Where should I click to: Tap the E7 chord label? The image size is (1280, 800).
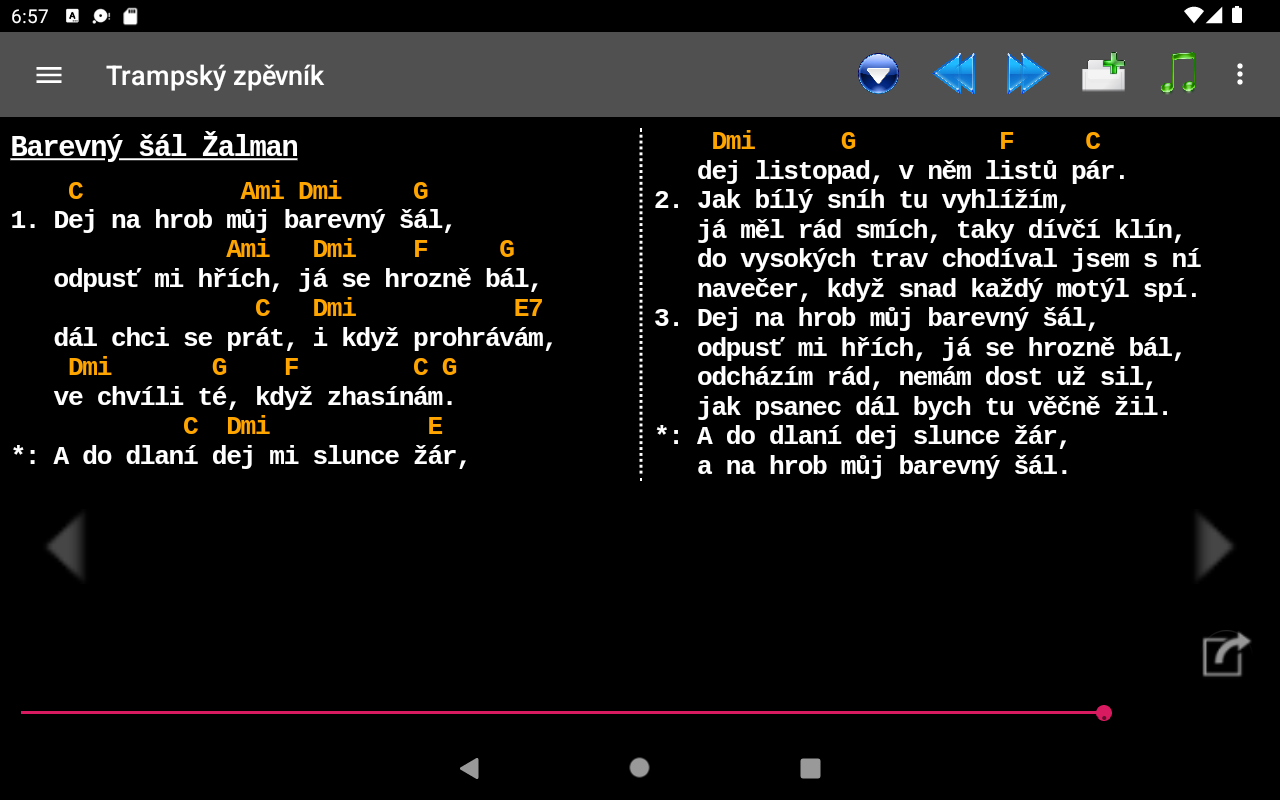[528, 308]
